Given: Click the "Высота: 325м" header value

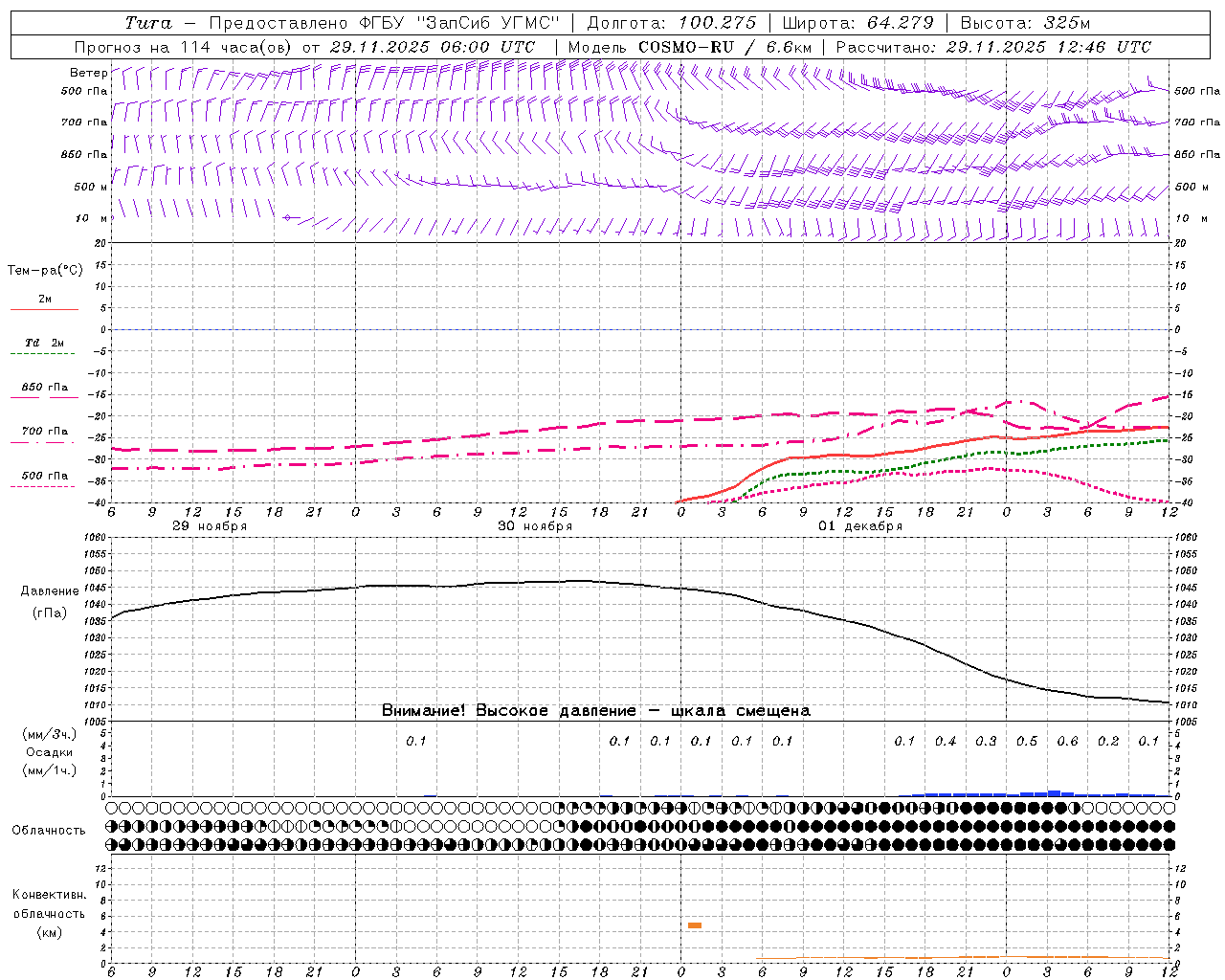Looking at the screenshot, I should click(x=1025, y=23).
